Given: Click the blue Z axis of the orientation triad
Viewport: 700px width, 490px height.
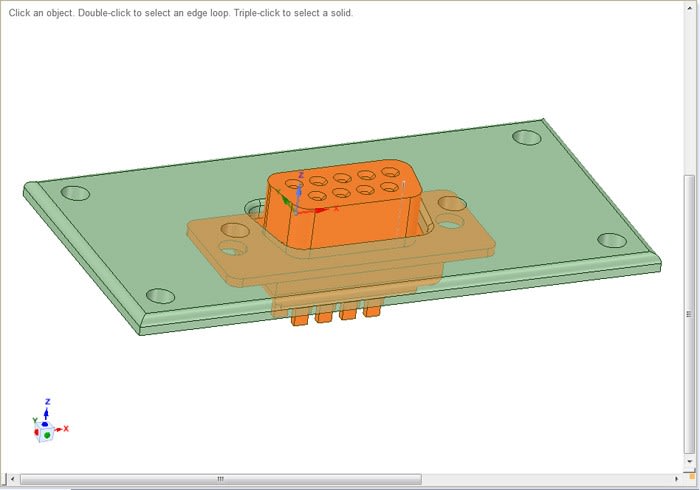Looking at the screenshot, I should [x=46, y=408].
